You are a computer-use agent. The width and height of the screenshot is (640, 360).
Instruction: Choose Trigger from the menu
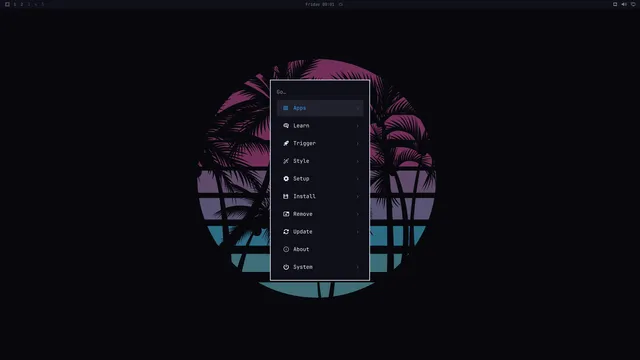click(320, 143)
